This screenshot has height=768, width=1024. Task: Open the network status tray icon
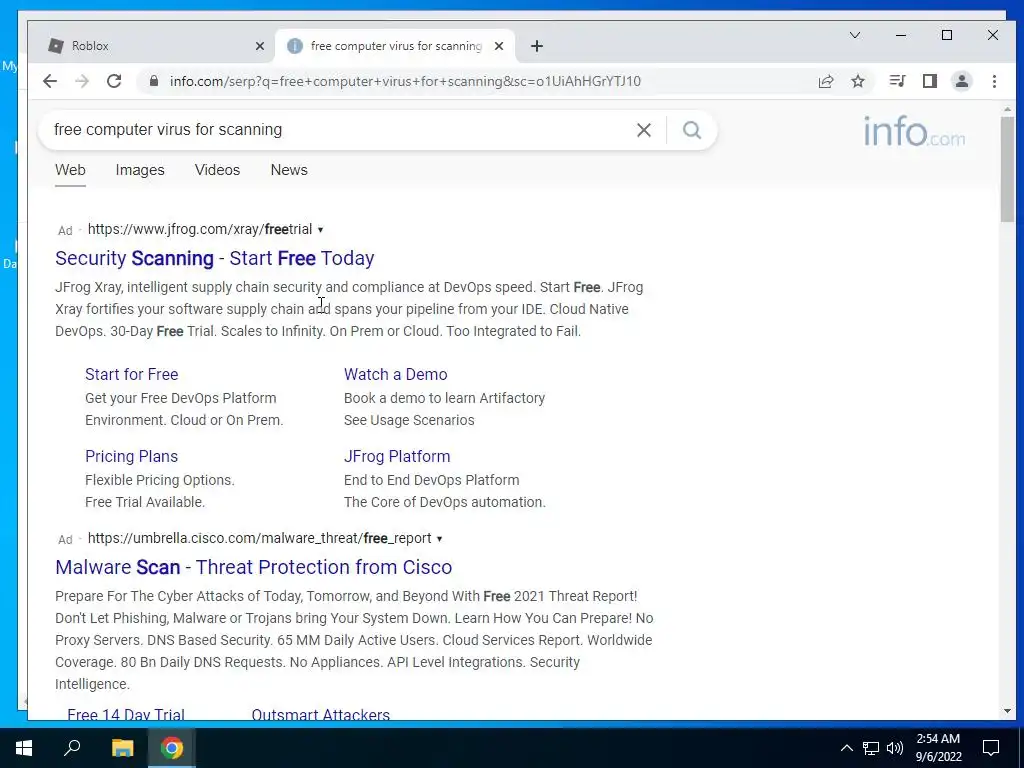click(x=871, y=748)
